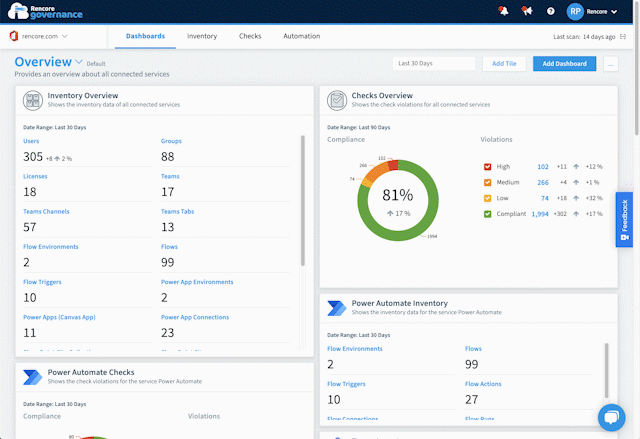
Task: Click the Office 365 tenant icon
Action: [14, 36]
